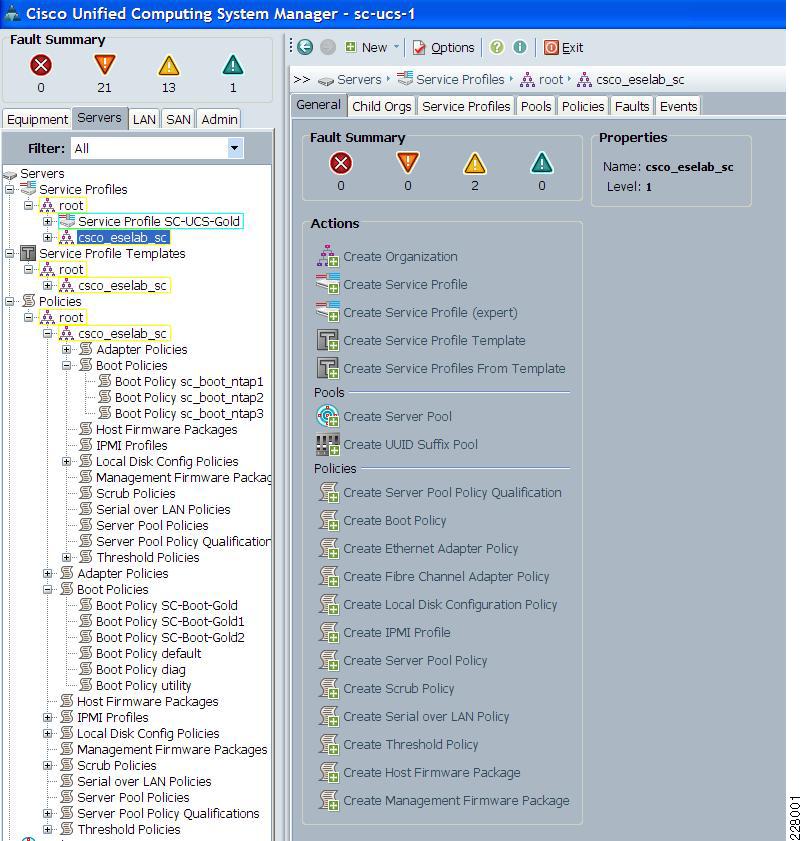Click the Exit toolbar button
The width and height of the screenshot is (802, 841).
pyautogui.click(x=563, y=48)
